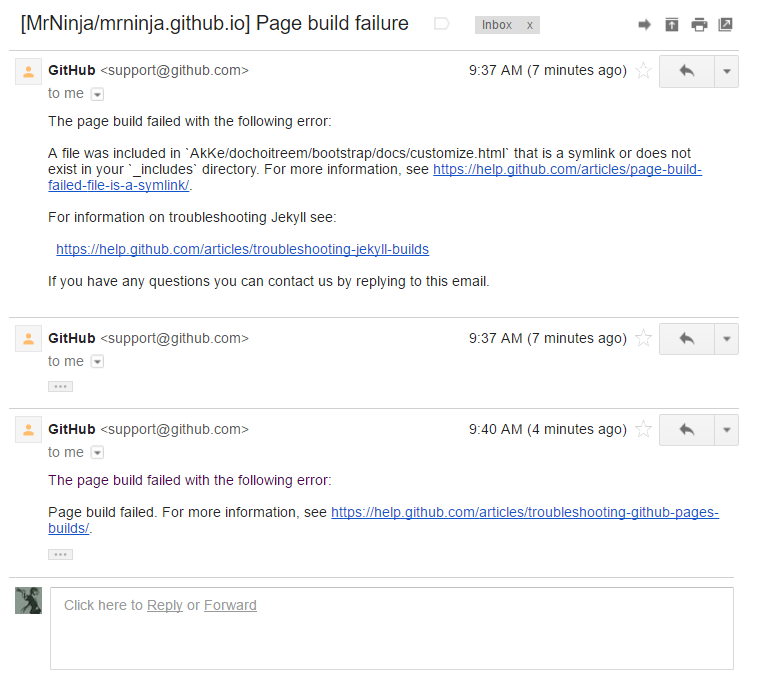The width and height of the screenshot is (780, 681).
Task: Click the Print all icon
Action: click(x=699, y=25)
